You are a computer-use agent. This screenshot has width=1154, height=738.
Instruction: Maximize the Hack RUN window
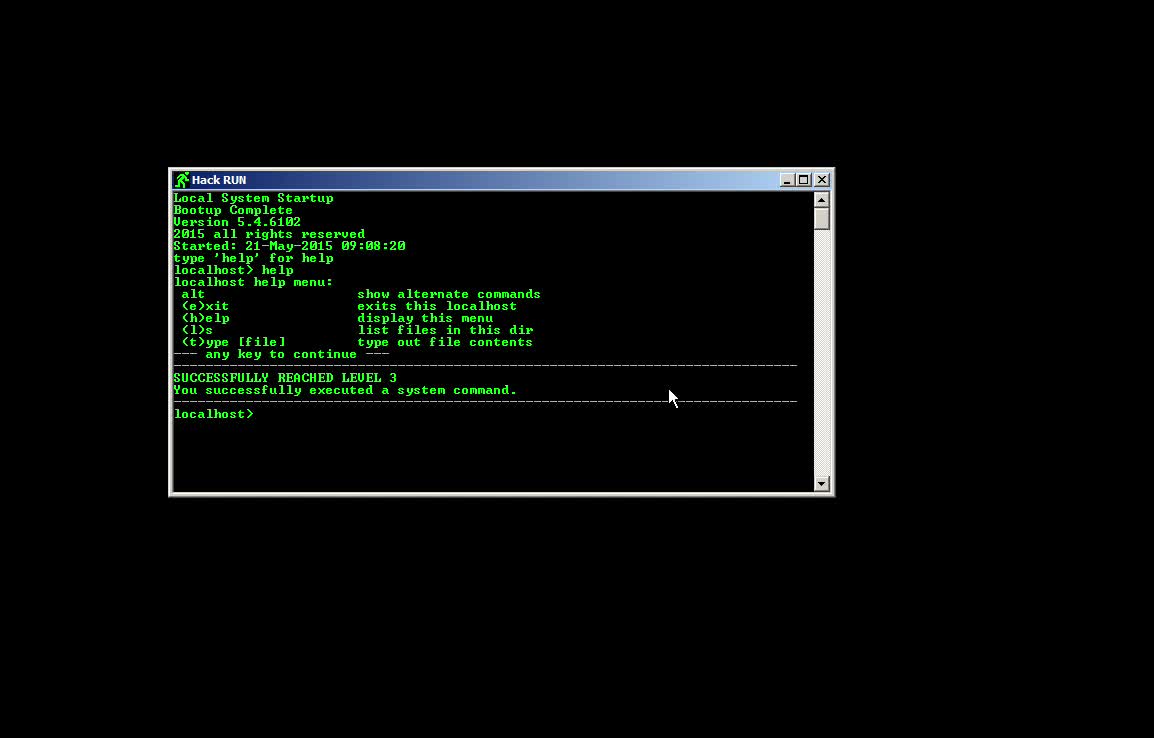[804, 180]
